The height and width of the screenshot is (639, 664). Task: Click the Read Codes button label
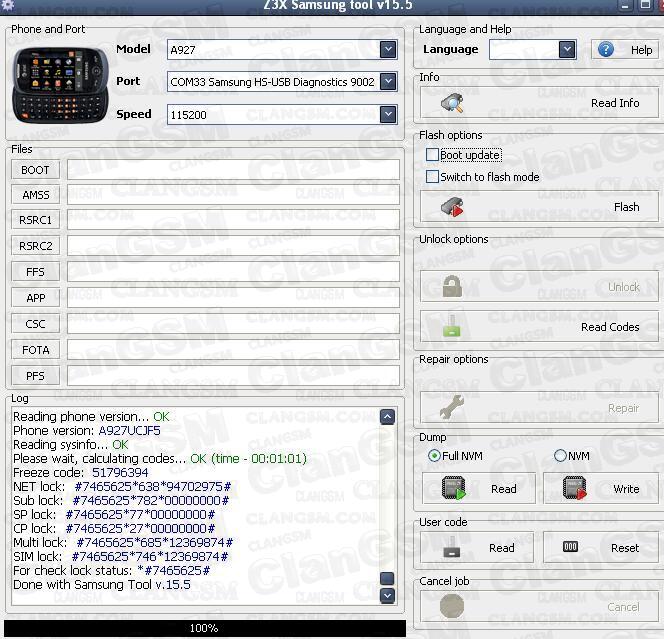click(610, 327)
